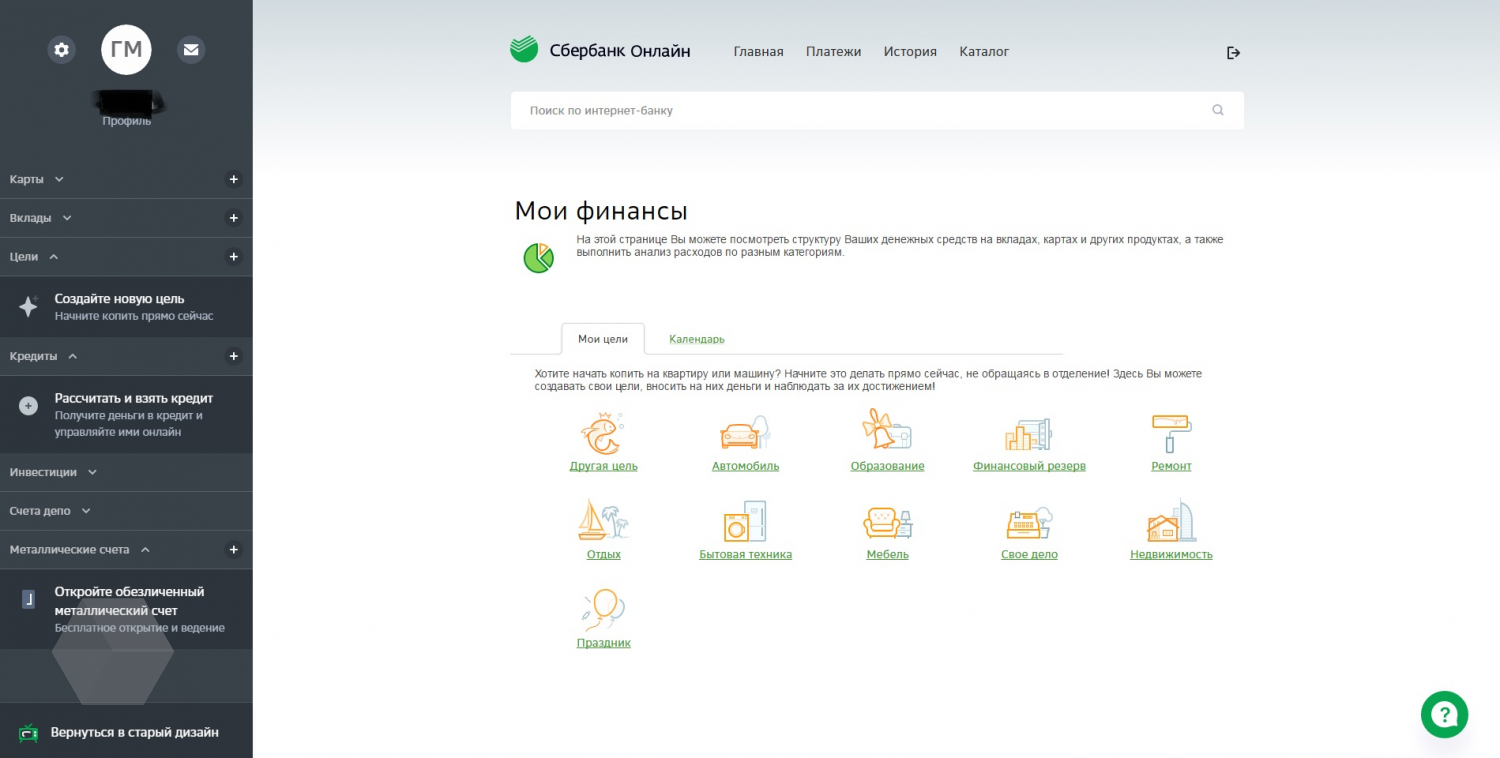Click the Поиск по интернет-банку field

click(x=860, y=111)
